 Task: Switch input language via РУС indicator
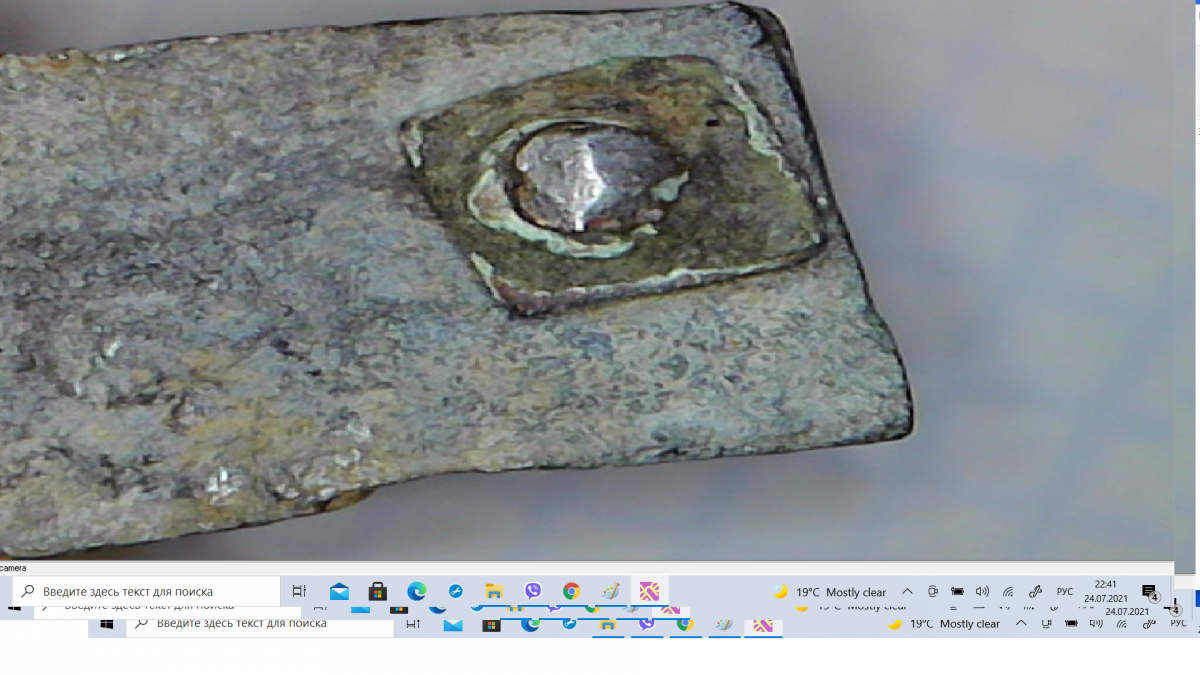click(1065, 592)
